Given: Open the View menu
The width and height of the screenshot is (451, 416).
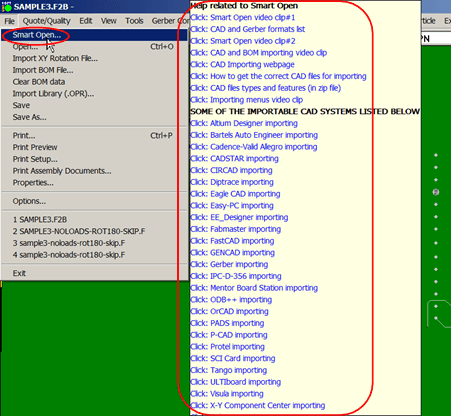Looking at the screenshot, I should point(109,21).
